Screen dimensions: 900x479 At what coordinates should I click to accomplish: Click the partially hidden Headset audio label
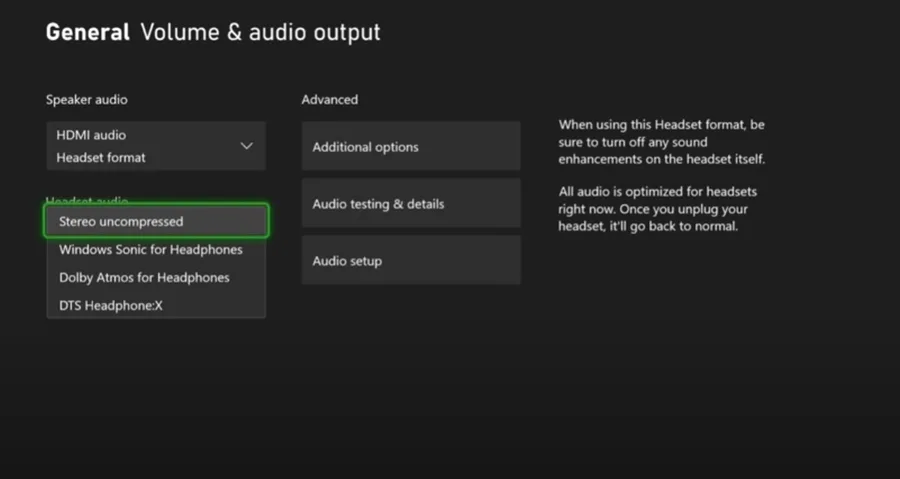[87, 201]
